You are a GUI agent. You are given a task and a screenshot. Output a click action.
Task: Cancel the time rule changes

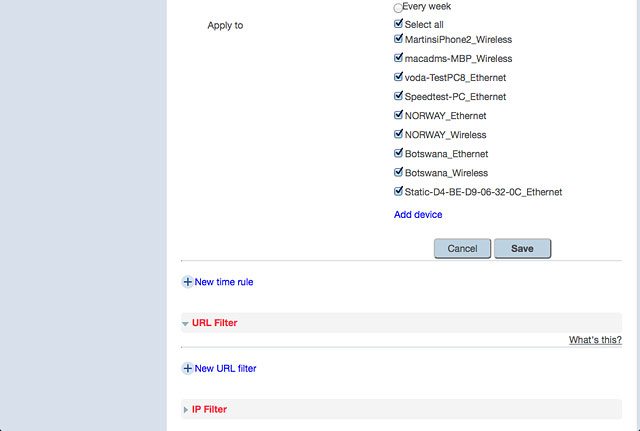pyautogui.click(x=462, y=249)
